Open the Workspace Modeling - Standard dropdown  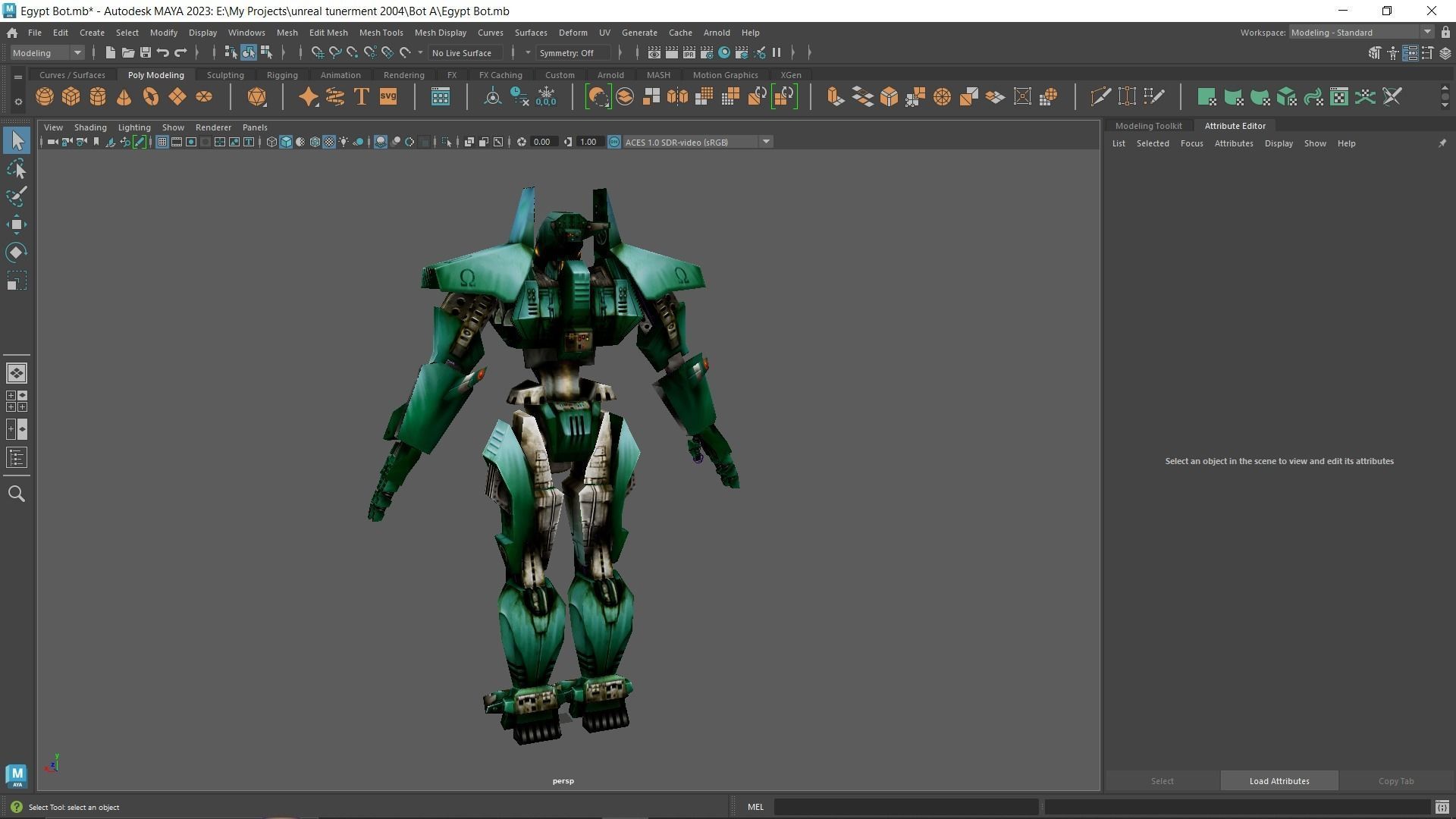(x=1361, y=33)
